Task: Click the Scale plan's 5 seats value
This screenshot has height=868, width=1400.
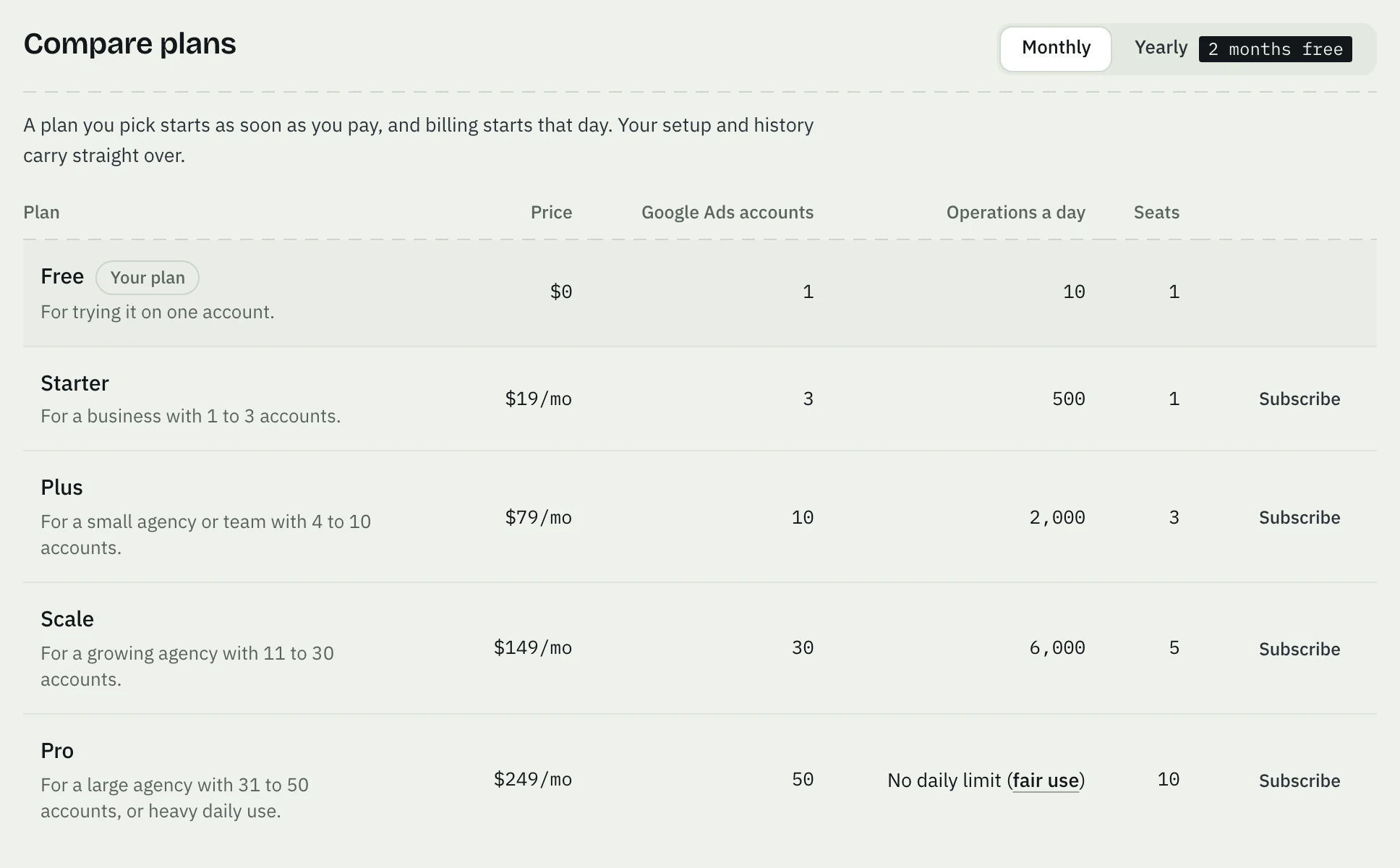Action: (1174, 648)
